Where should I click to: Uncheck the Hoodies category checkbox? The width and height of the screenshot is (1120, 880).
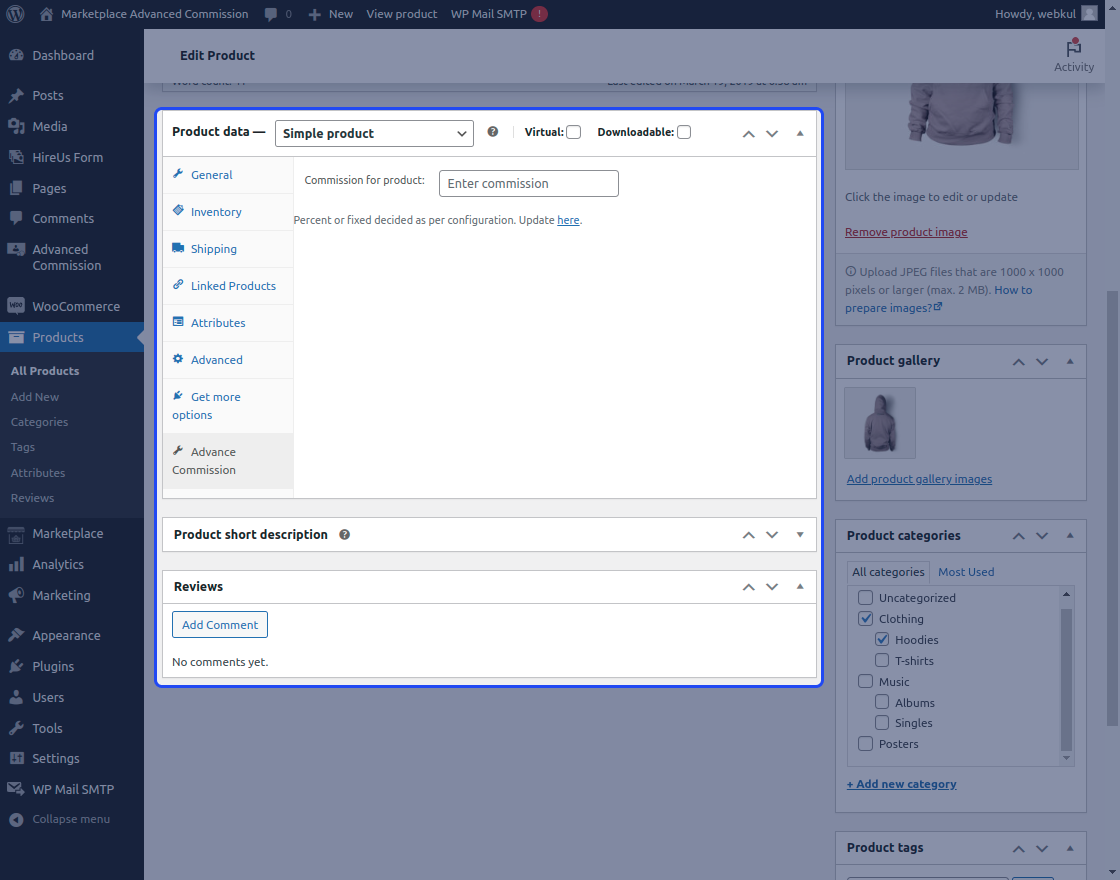point(883,639)
